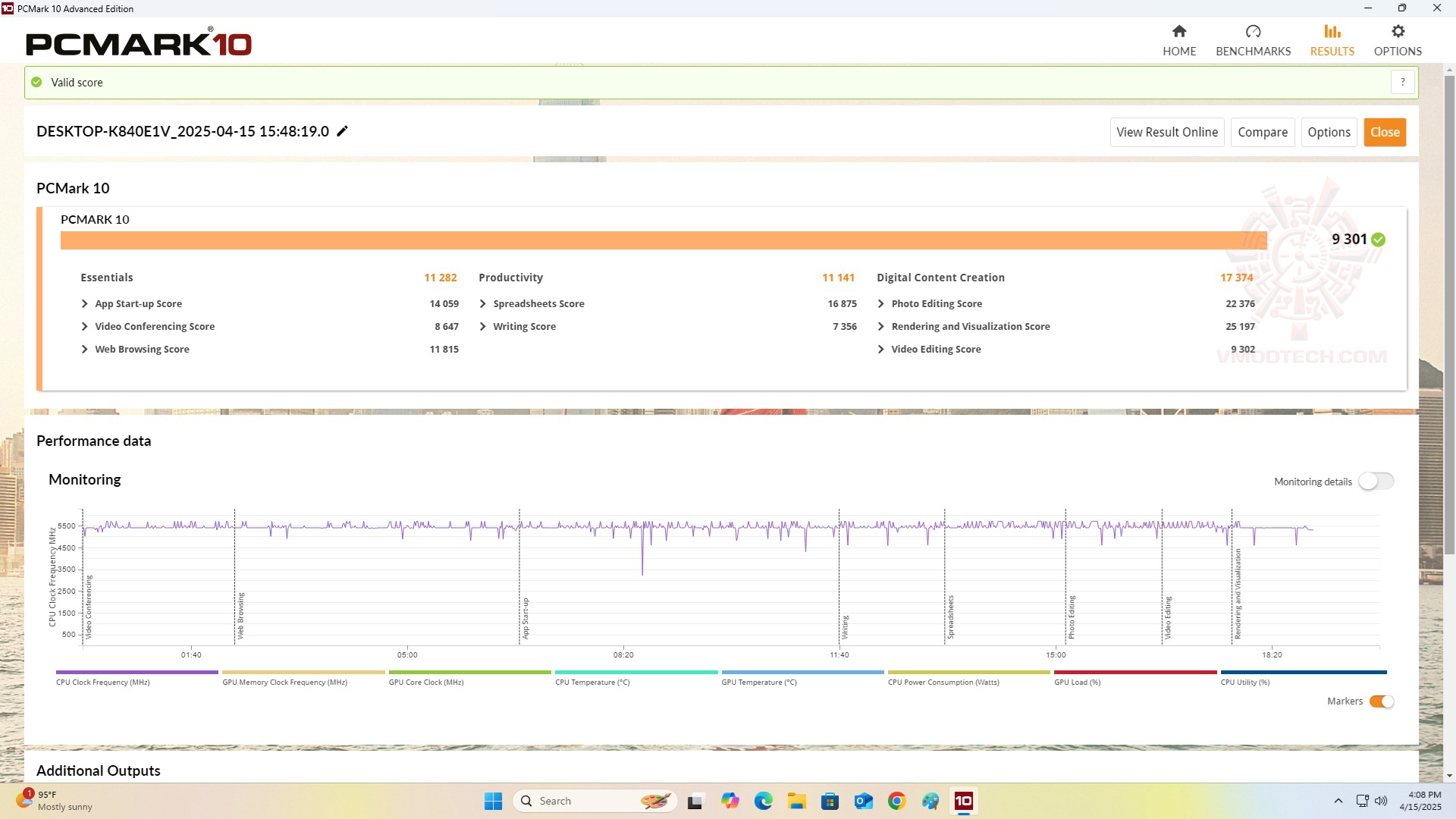This screenshot has height=819, width=1456.
Task: Expand the Writing Score entry
Action: [482, 326]
